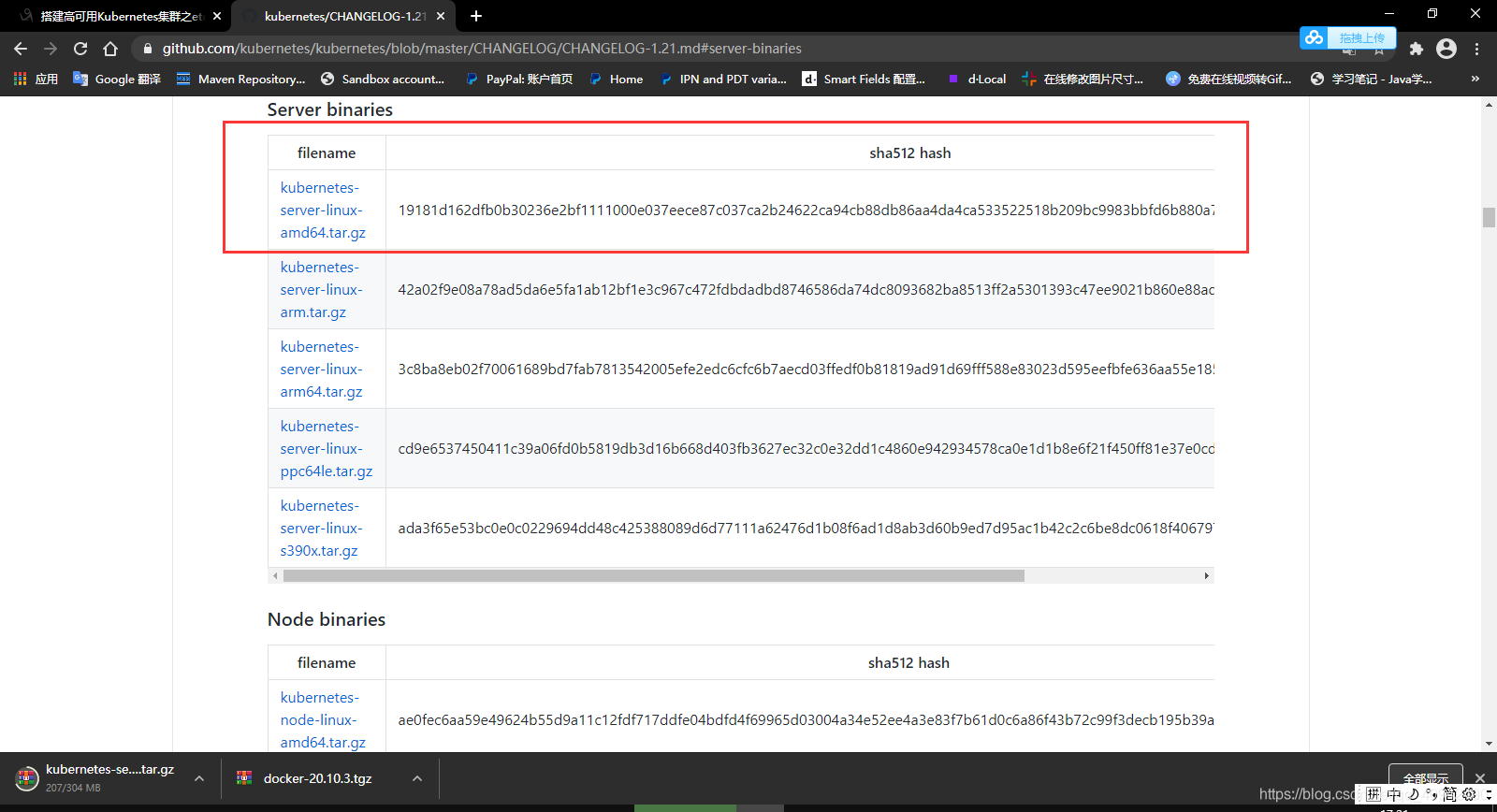The image size is (1497, 812).
Task: Download kubernetes-server-linux-arm64.tar.gz
Action: 321,370
